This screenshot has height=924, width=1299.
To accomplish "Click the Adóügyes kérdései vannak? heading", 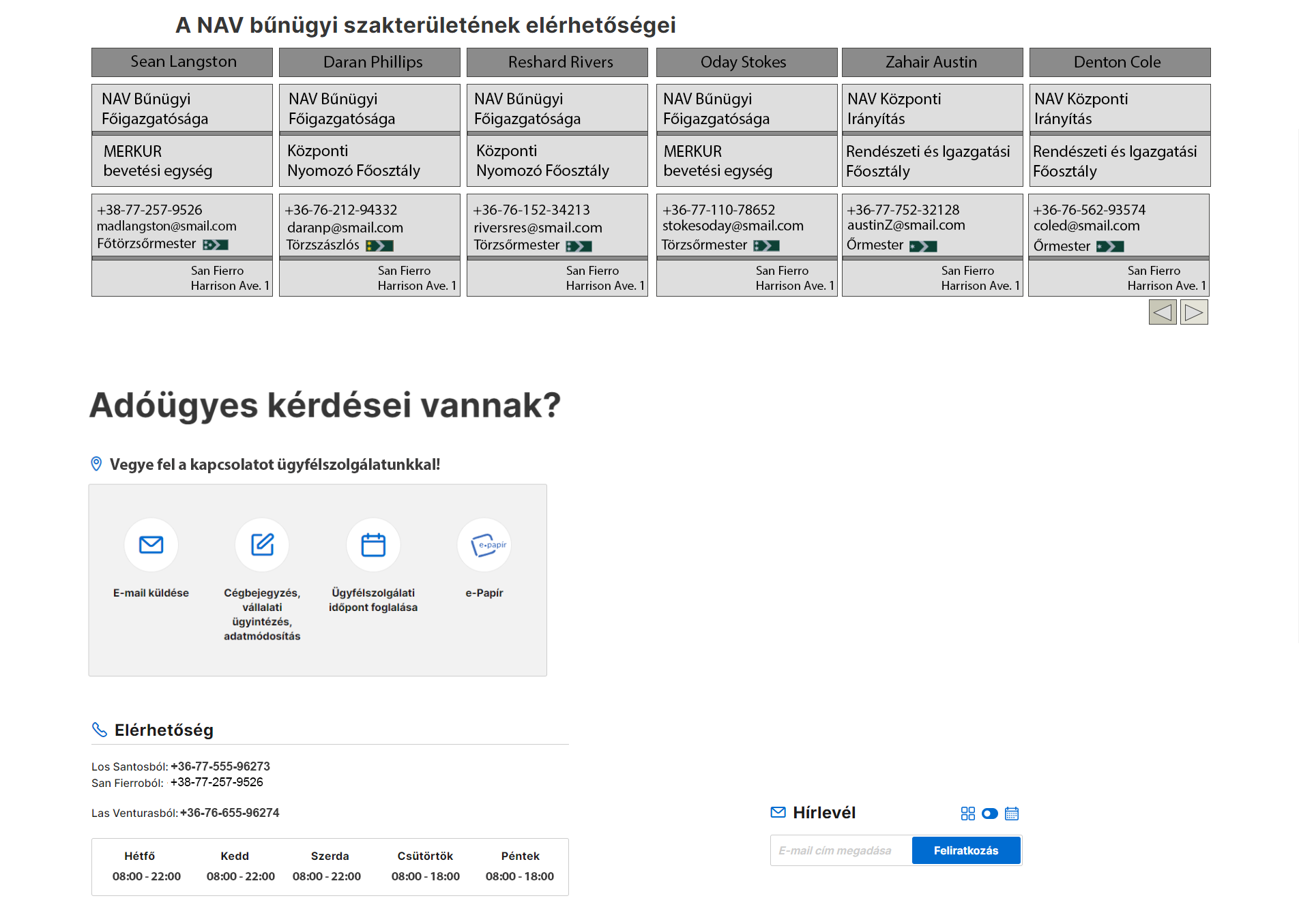I will (x=325, y=405).
